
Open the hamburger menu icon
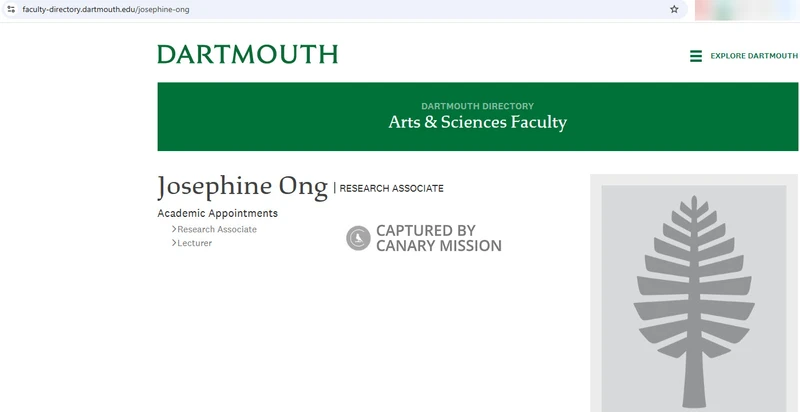(x=696, y=56)
